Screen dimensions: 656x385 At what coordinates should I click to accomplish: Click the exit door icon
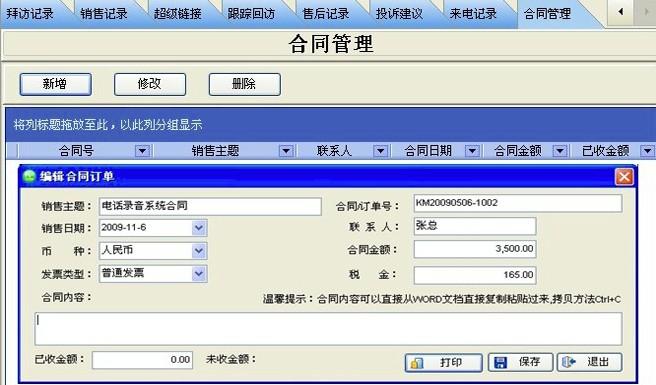pos(569,362)
